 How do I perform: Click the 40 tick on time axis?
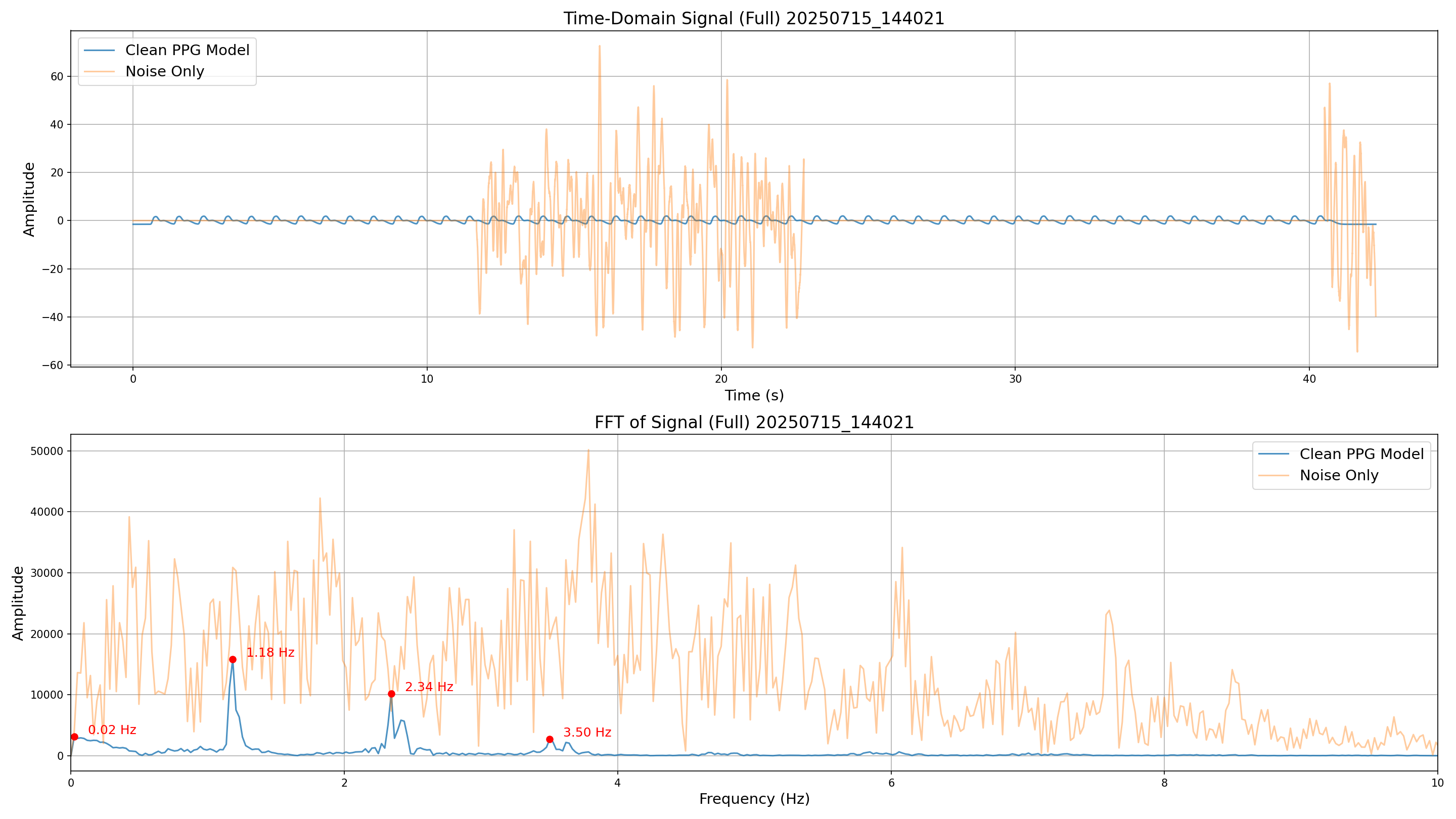(x=1309, y=379)
